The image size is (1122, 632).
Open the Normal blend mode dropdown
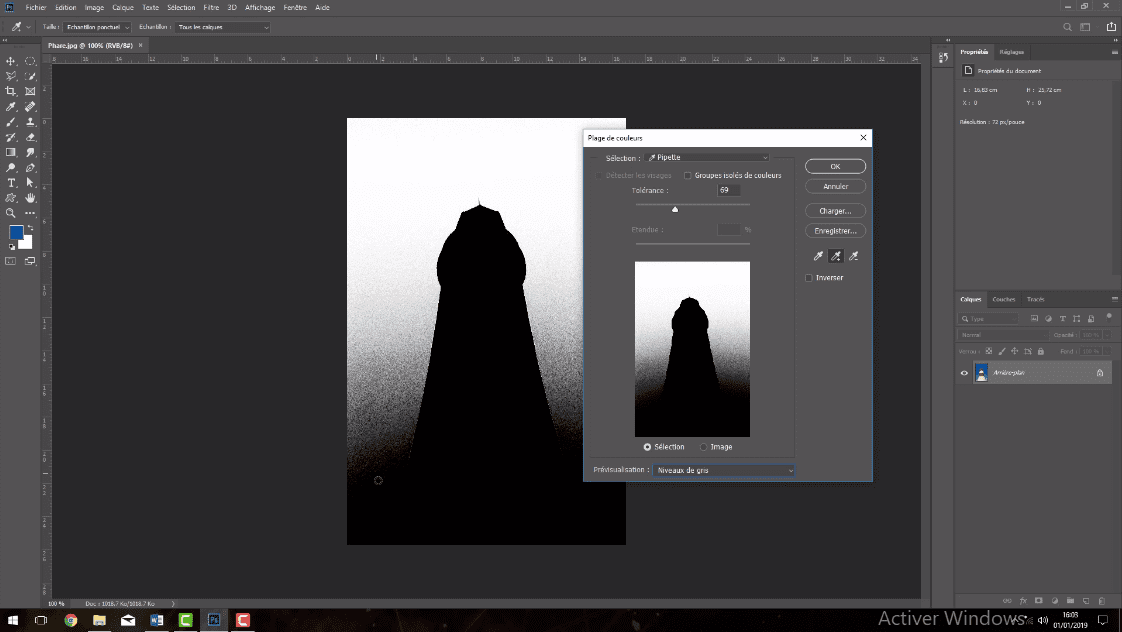click(1003, 335)
